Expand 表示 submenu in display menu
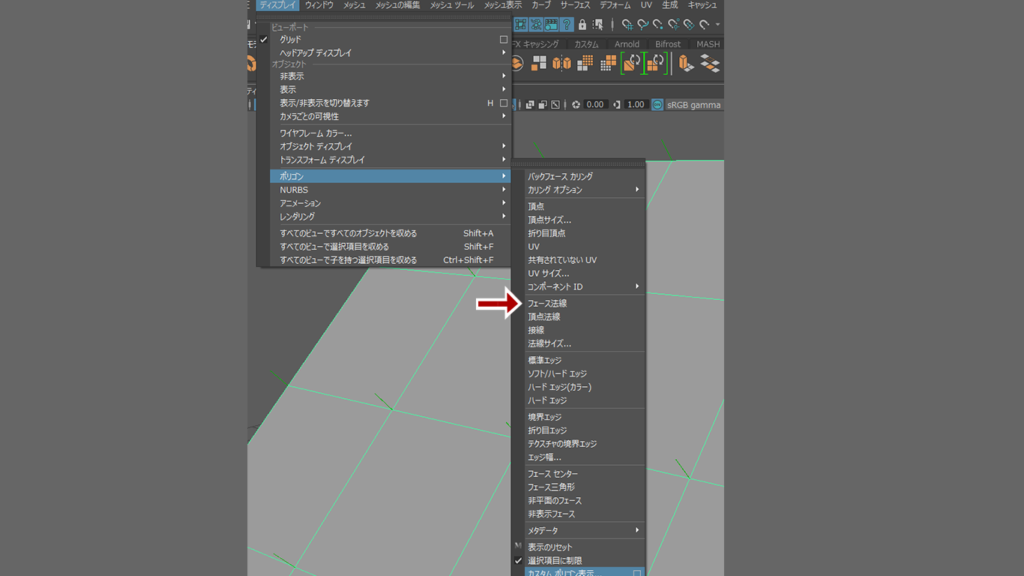 point(390,89)
